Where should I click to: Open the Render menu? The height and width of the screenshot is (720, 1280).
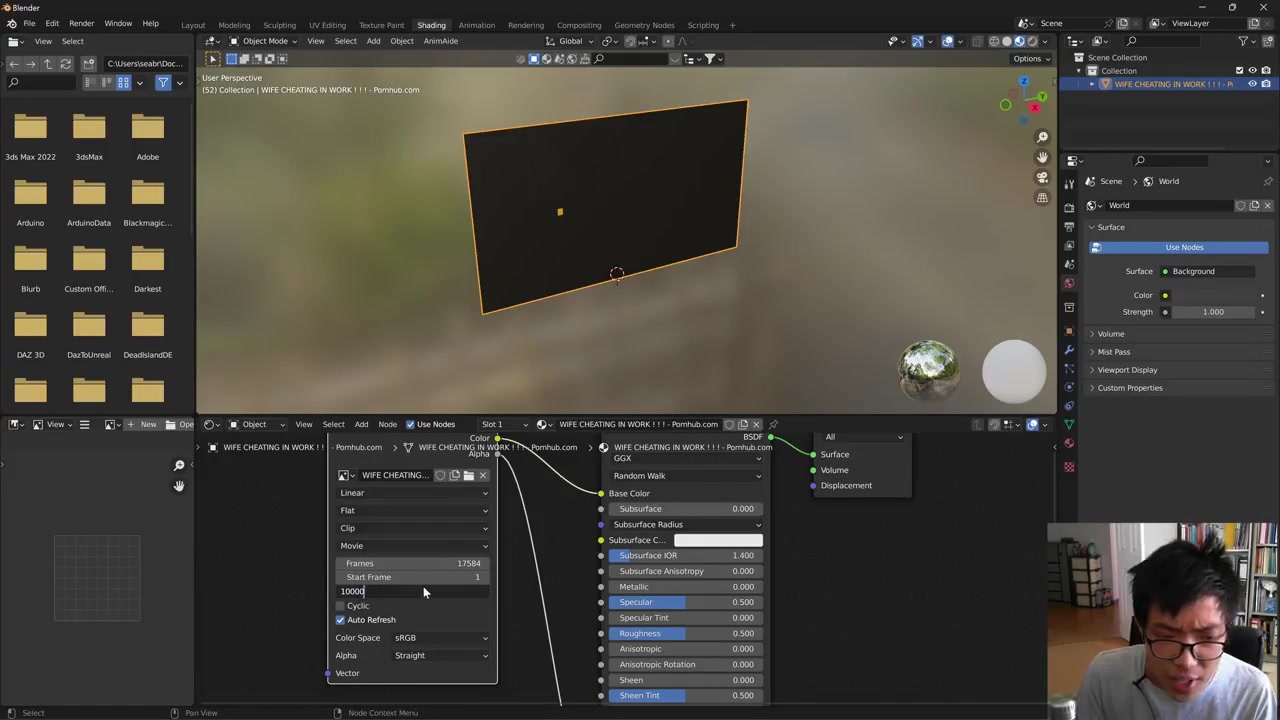point(81,23)
